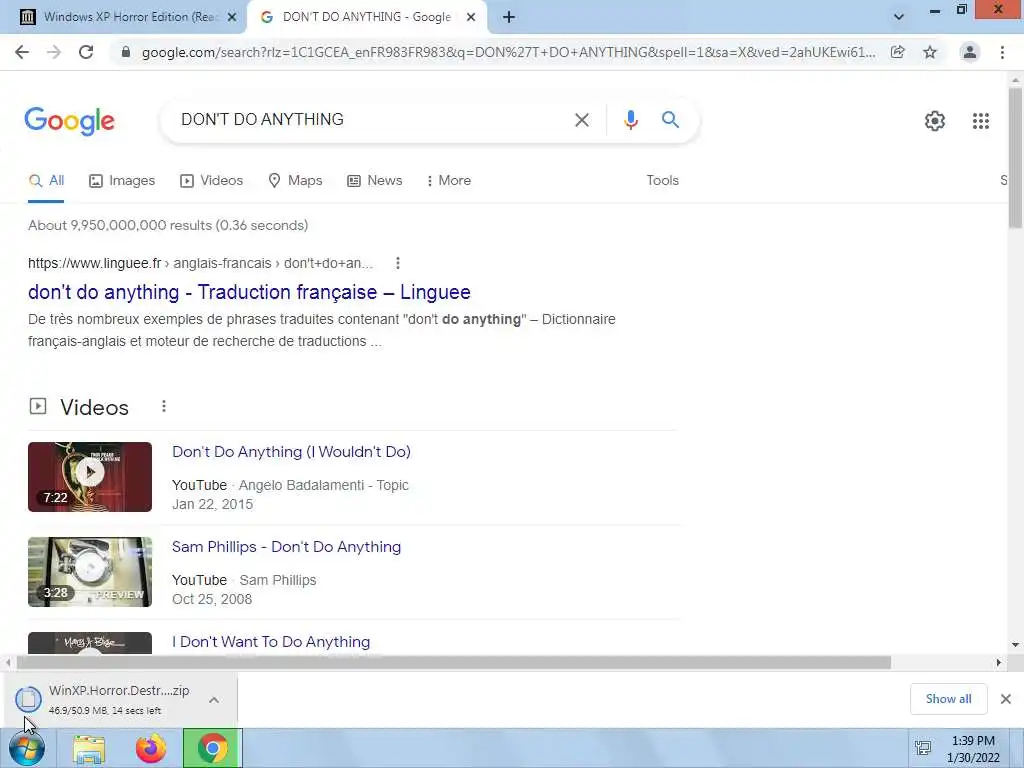The width and height of the screenshot is (1024, 768).
Task: Click the vertical scrollbar down arrow
Action: pyautogui.click(x=1015, y=645)
